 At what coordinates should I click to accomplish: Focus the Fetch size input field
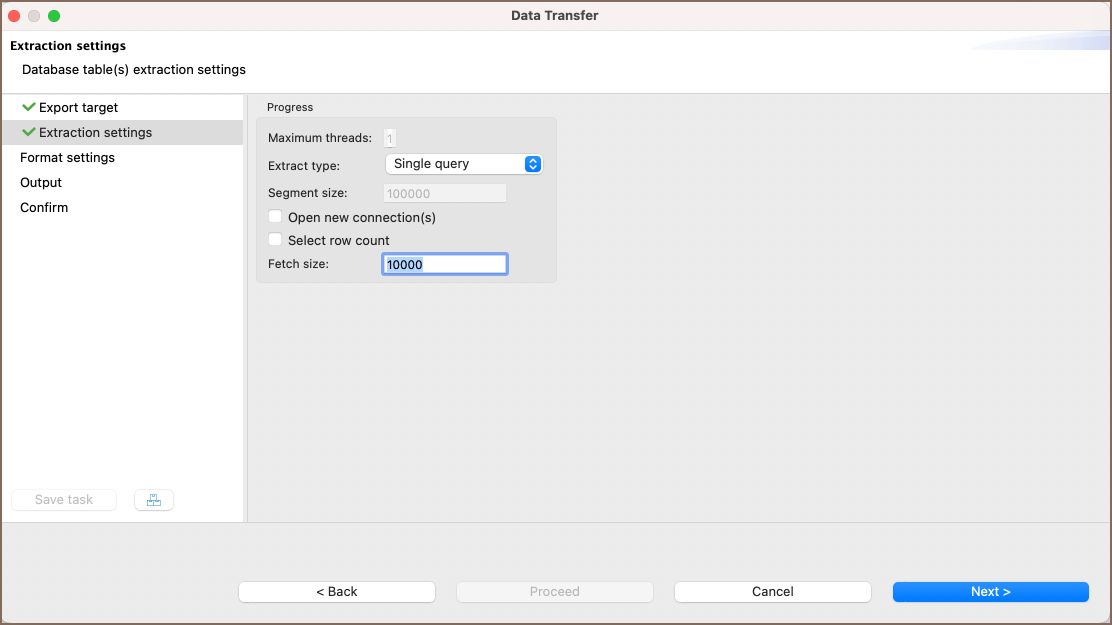(445, 264)
